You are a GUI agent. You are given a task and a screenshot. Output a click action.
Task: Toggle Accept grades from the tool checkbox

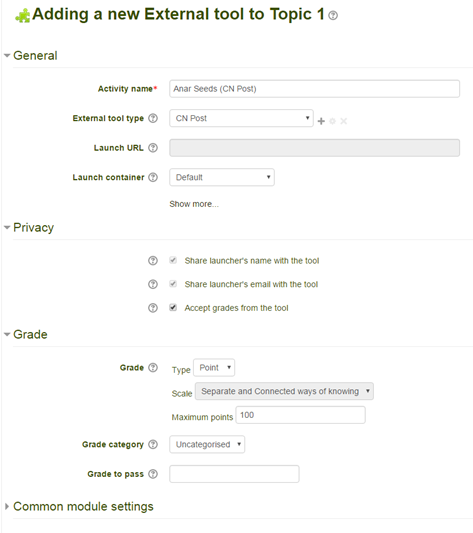(x=173, y=308)
